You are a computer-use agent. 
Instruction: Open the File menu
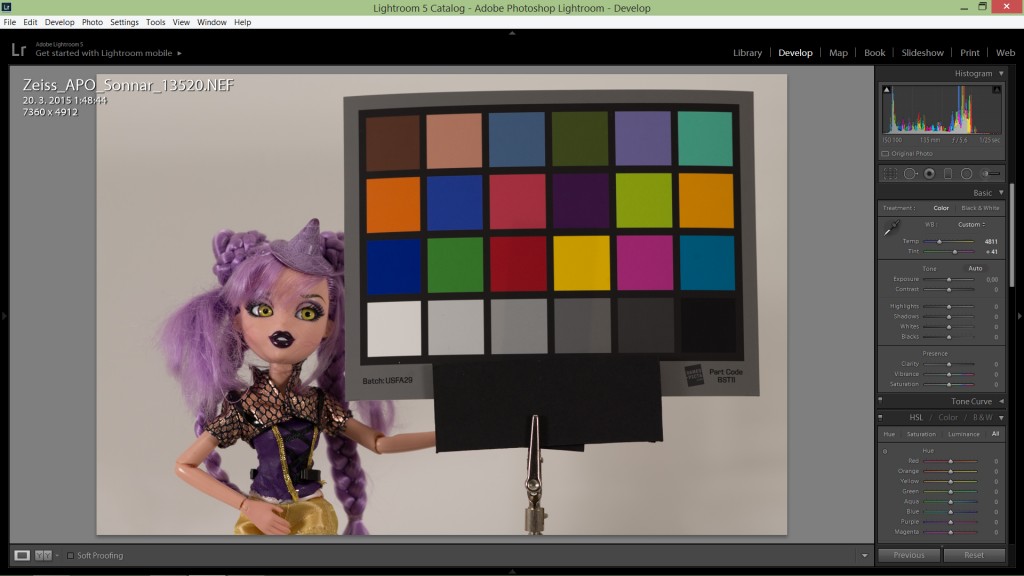click(x=10, y=22)
